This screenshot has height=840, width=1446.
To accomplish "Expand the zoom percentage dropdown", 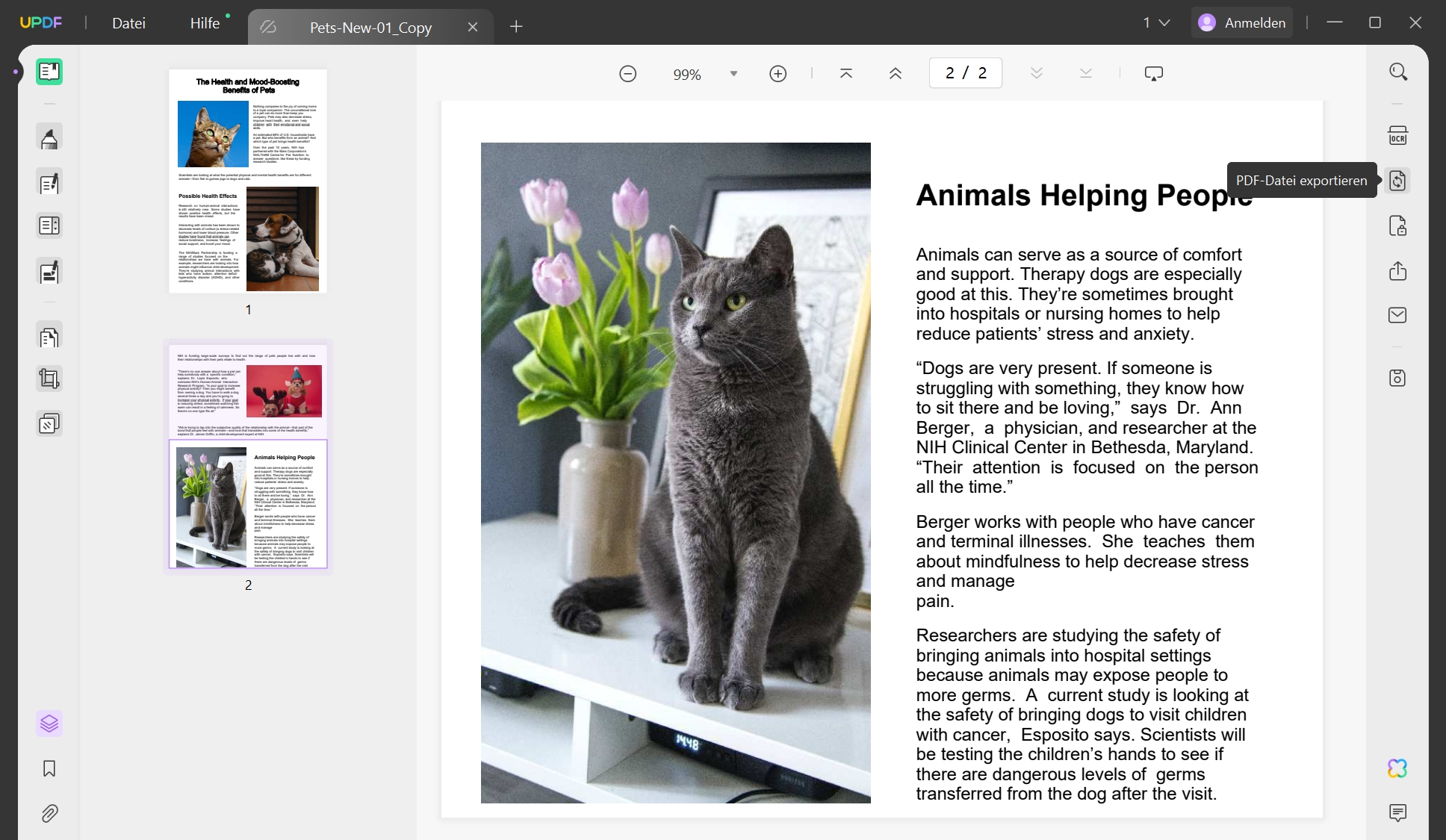I will (x=733, y=74).
